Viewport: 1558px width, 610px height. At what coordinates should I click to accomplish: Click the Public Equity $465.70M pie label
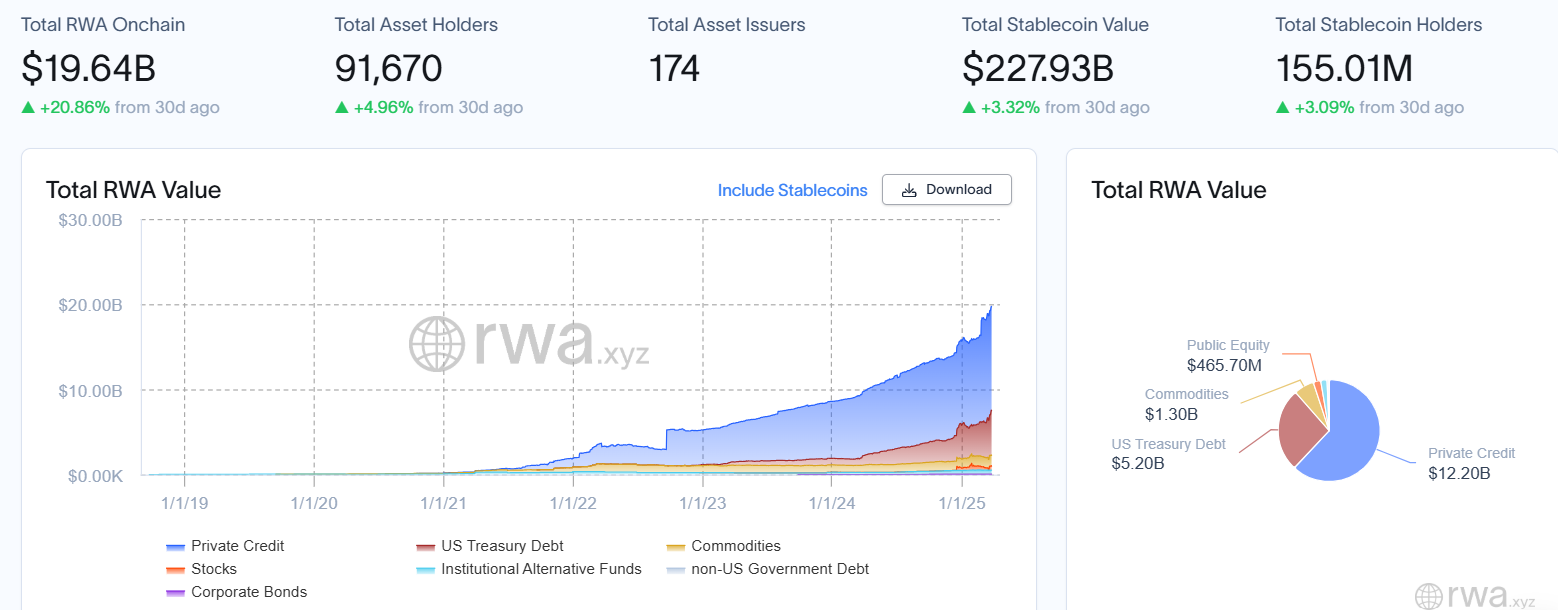pos(1227,356)
